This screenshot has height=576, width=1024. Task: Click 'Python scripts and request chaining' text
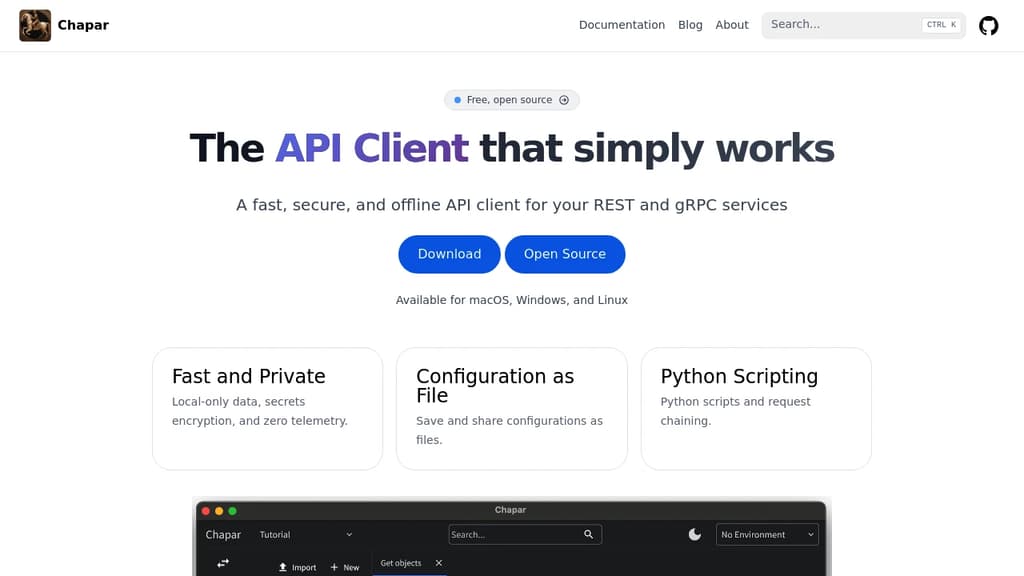coord(735,411)
